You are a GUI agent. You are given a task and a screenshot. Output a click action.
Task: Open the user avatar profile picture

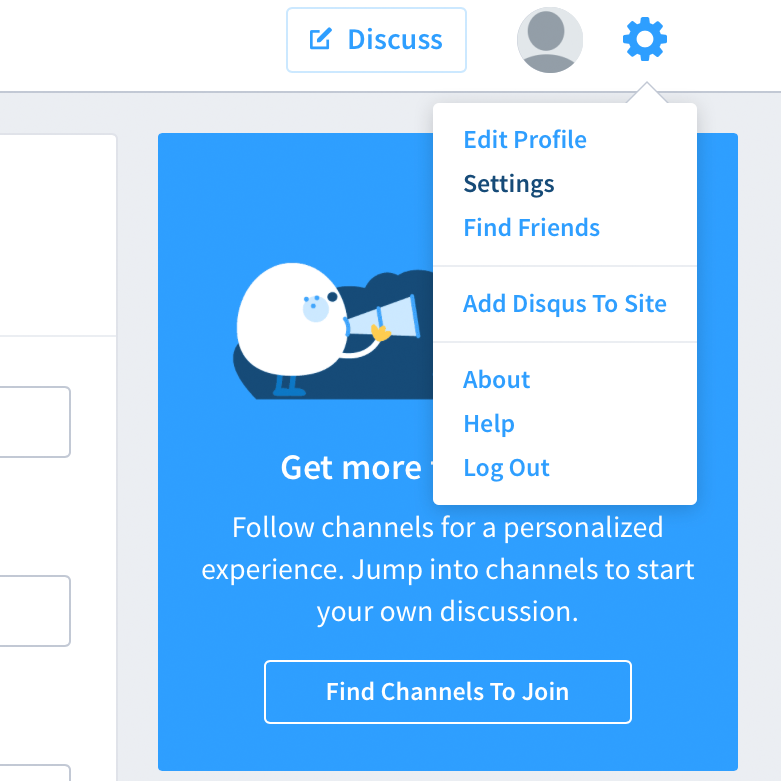click(549, 40)
